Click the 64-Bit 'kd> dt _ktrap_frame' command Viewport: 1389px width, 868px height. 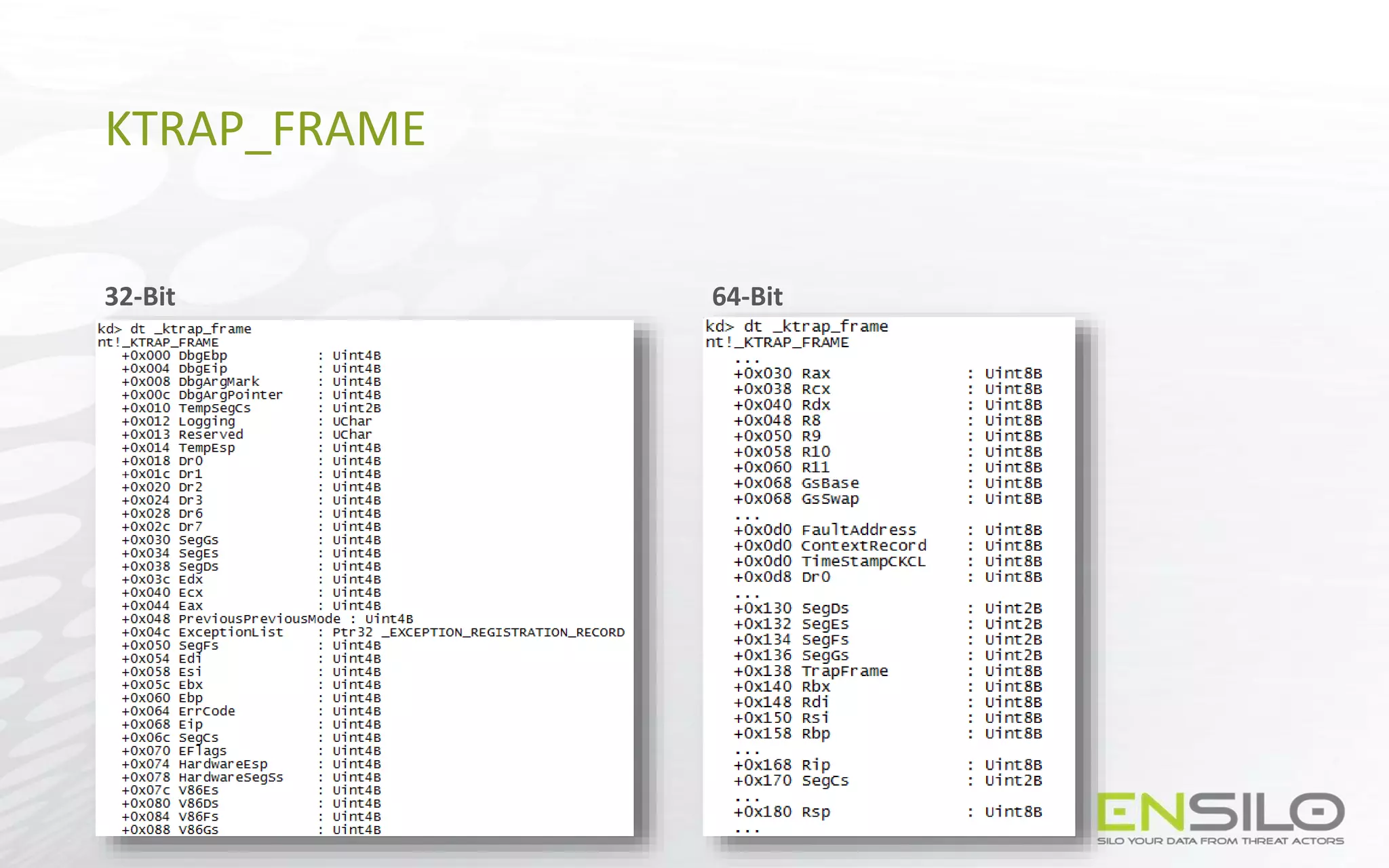pos(797,327)
